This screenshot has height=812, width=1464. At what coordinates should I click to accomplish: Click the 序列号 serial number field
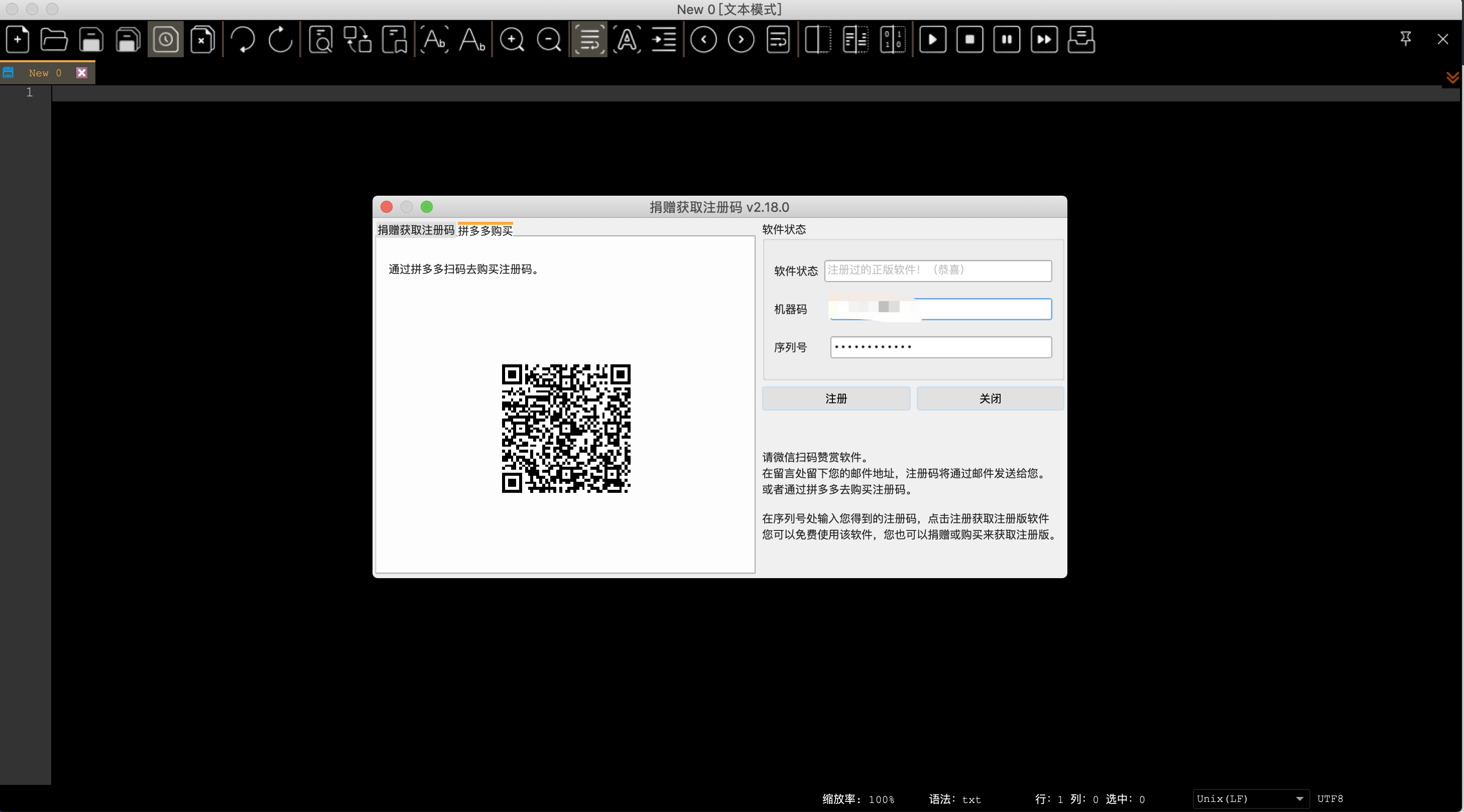[940, 347]
